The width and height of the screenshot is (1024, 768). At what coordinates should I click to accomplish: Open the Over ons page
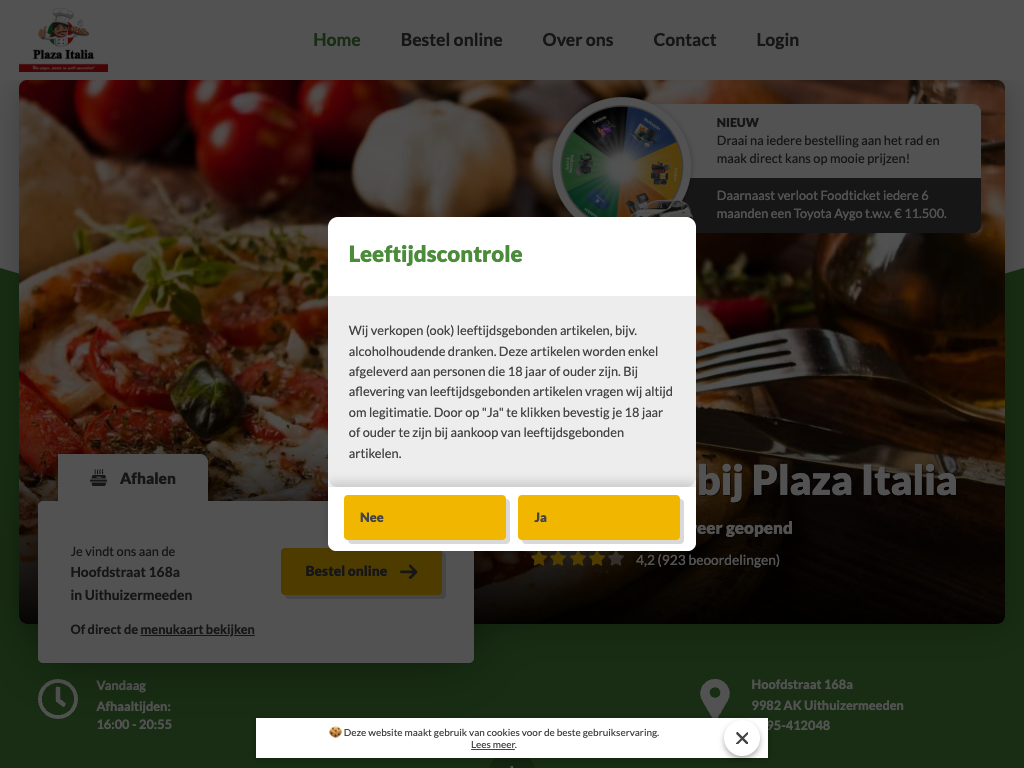(x=578, y=40)
